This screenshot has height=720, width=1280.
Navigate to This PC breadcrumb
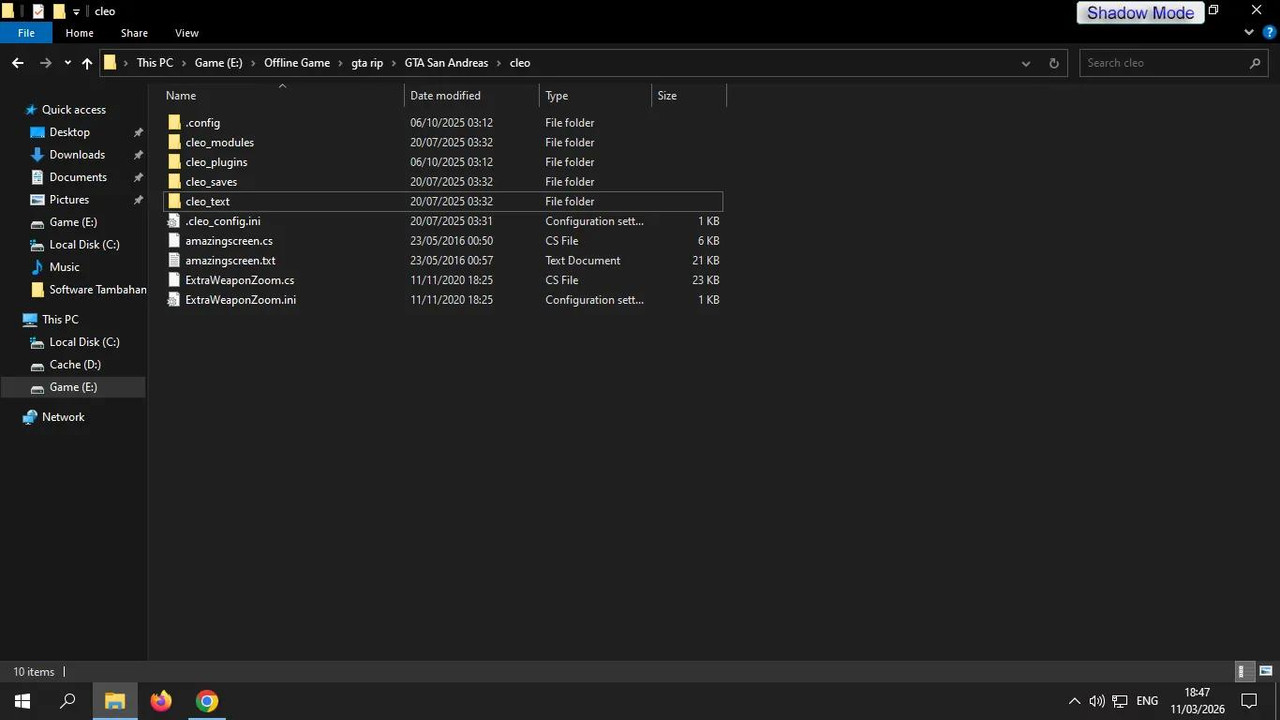(155, 63)
